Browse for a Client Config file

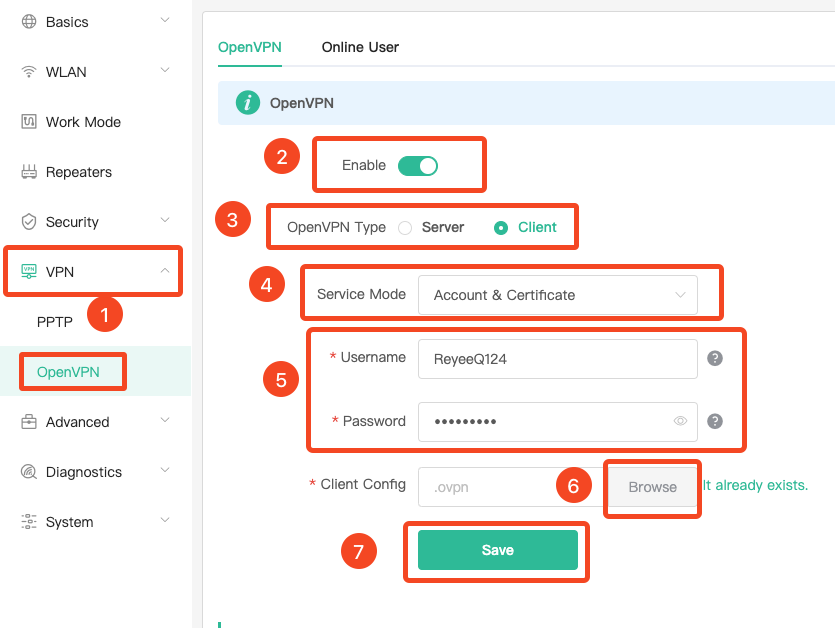click(651, 487)
